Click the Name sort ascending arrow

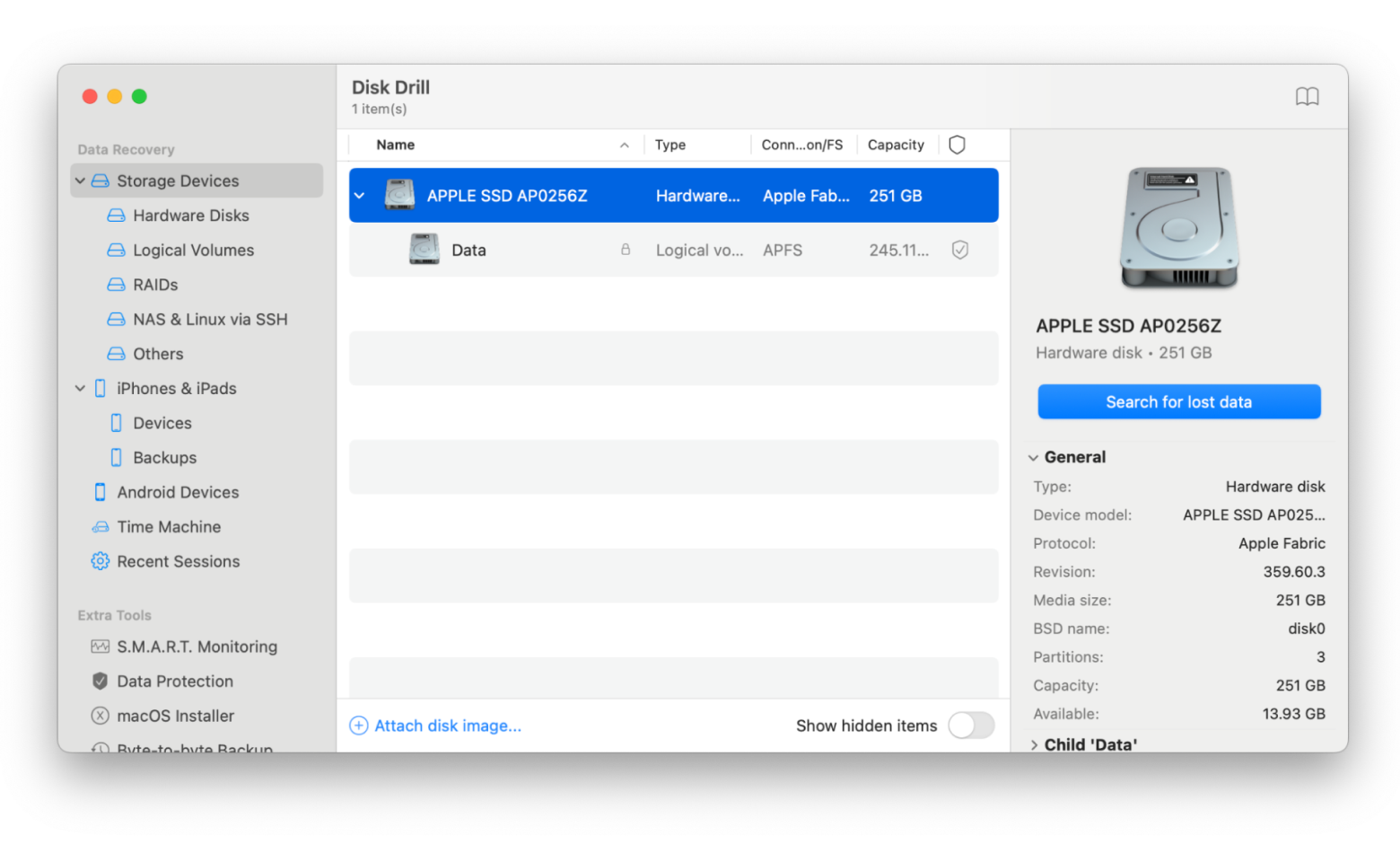click(x=625, y=145)
